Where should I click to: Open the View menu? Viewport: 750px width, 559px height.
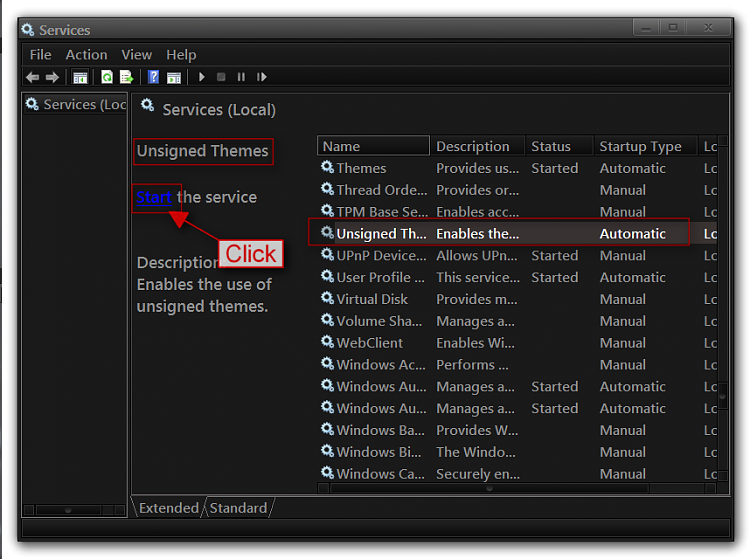136,55
